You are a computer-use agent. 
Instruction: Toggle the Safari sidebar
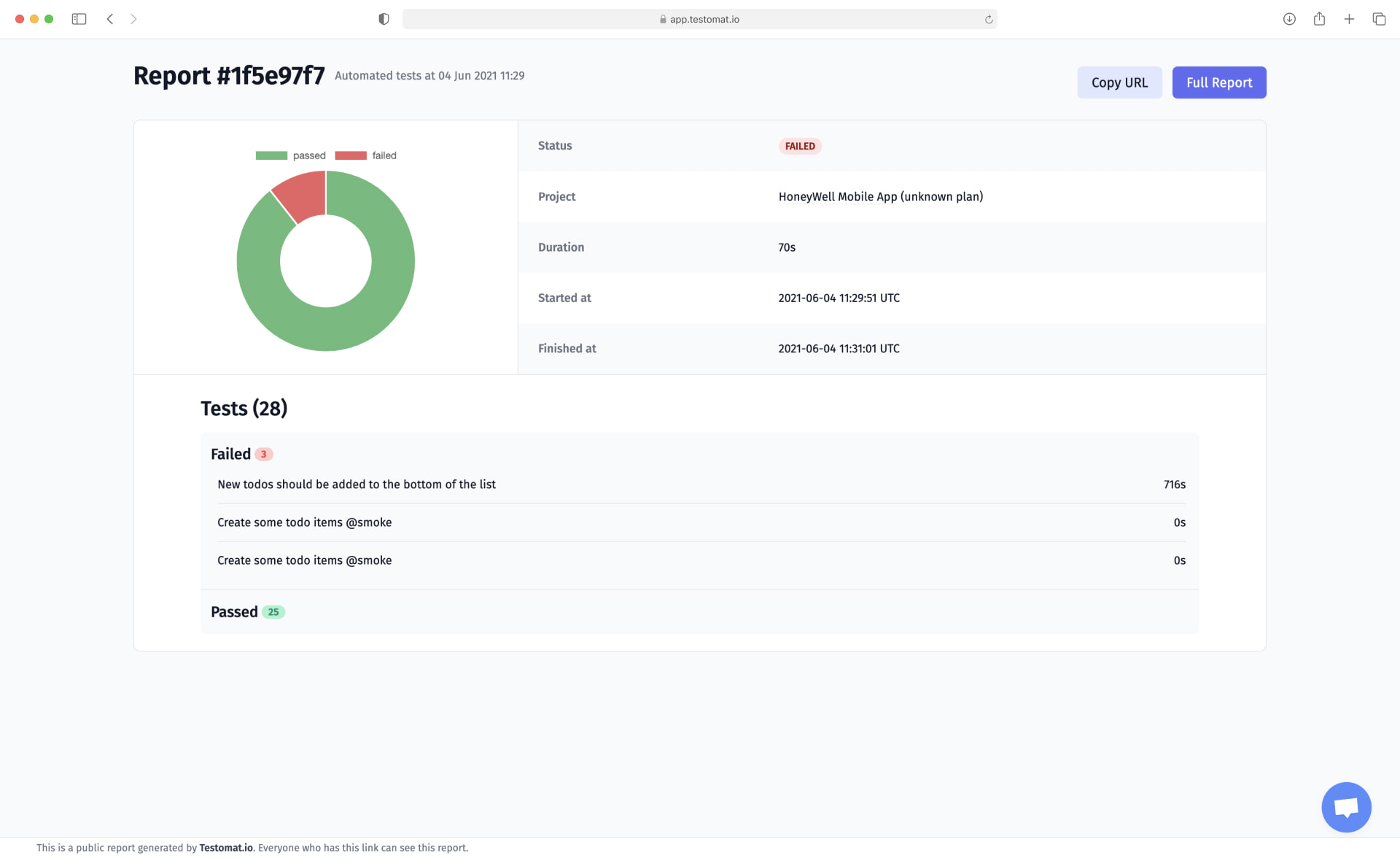click(79, 19)
